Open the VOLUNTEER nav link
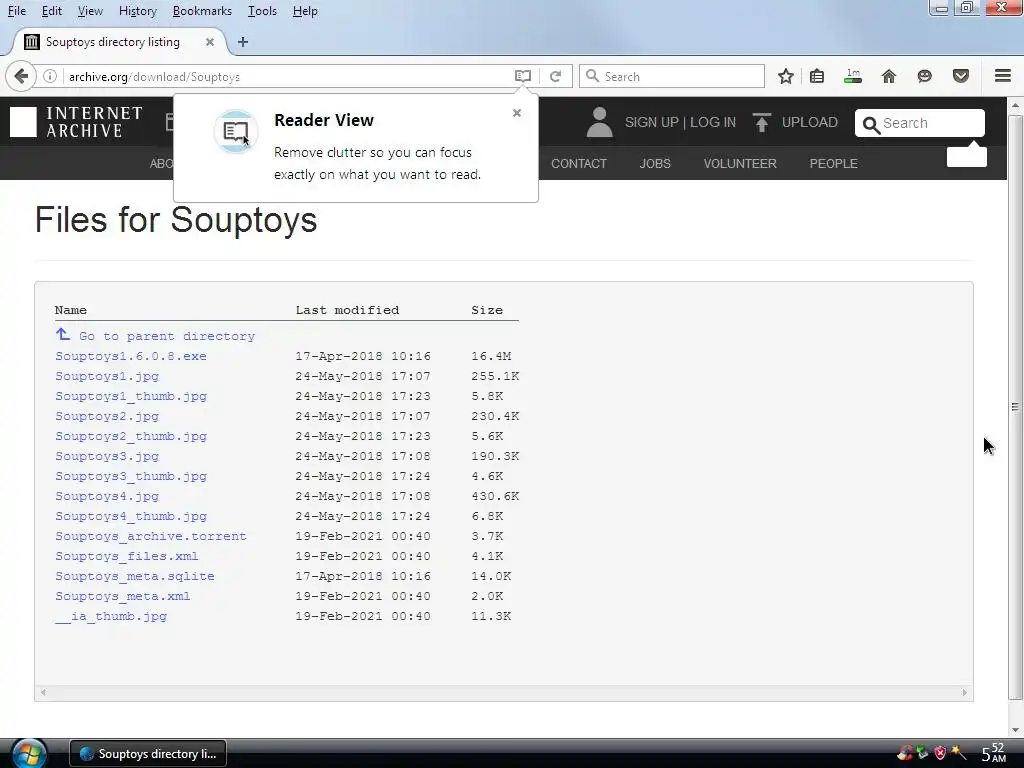 coord(740,163)
